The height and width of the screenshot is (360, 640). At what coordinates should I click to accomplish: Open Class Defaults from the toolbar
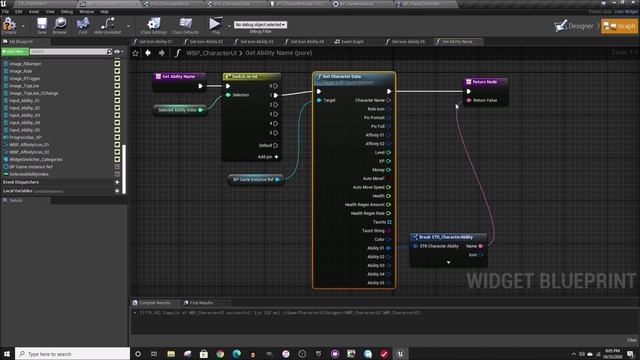(x=185, y=24)
